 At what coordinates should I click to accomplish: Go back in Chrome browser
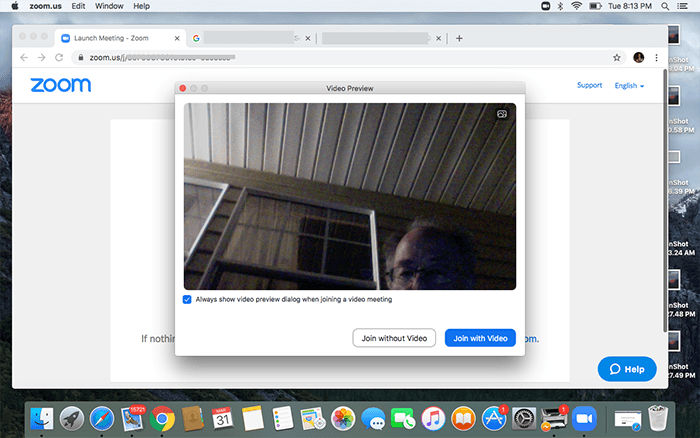[x=24, y=58]
